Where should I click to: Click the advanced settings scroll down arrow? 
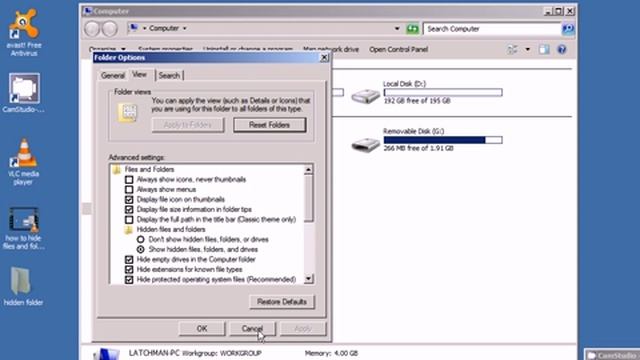[309, 279]
